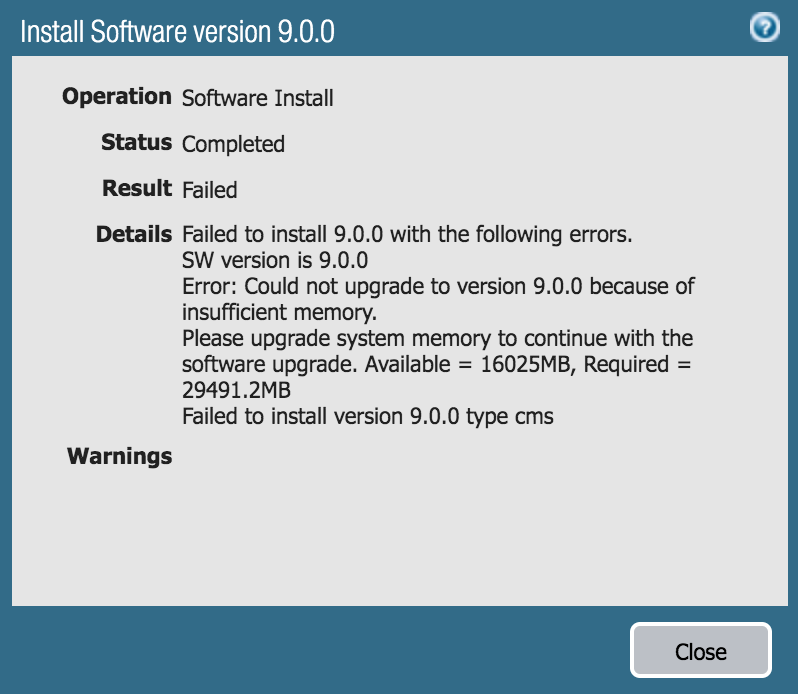This screenshot has width=798, height=694.
Task: Select the 'Software Install' operation value
Action: point(257,98)
